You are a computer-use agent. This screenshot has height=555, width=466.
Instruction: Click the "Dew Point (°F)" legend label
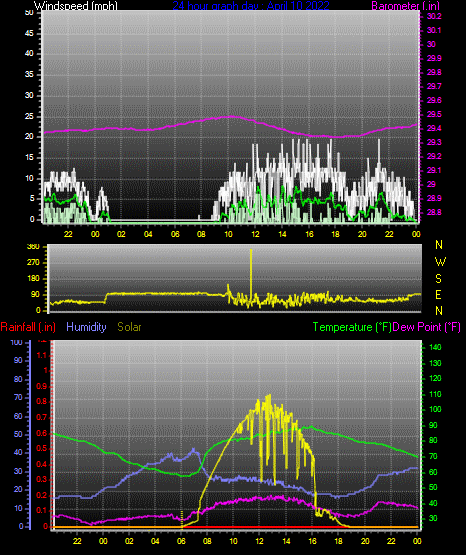click(426, 327)
